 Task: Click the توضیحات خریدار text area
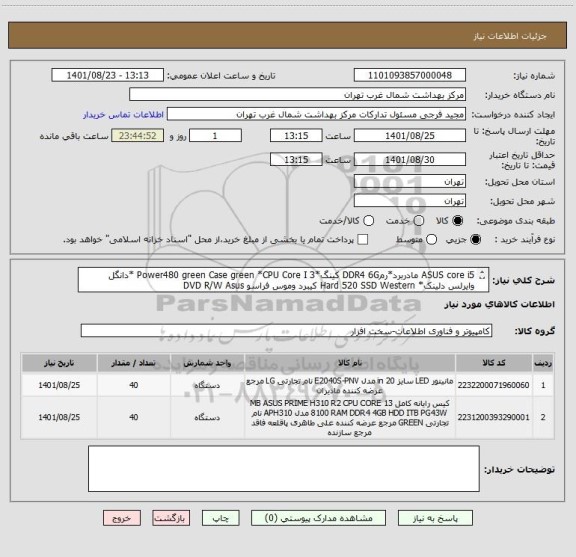click(284, 468)
